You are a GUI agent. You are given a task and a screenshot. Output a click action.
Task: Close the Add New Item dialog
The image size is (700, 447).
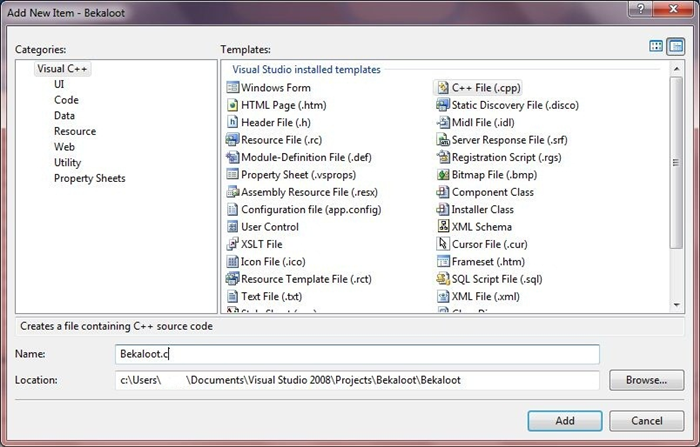coord(673,9)
